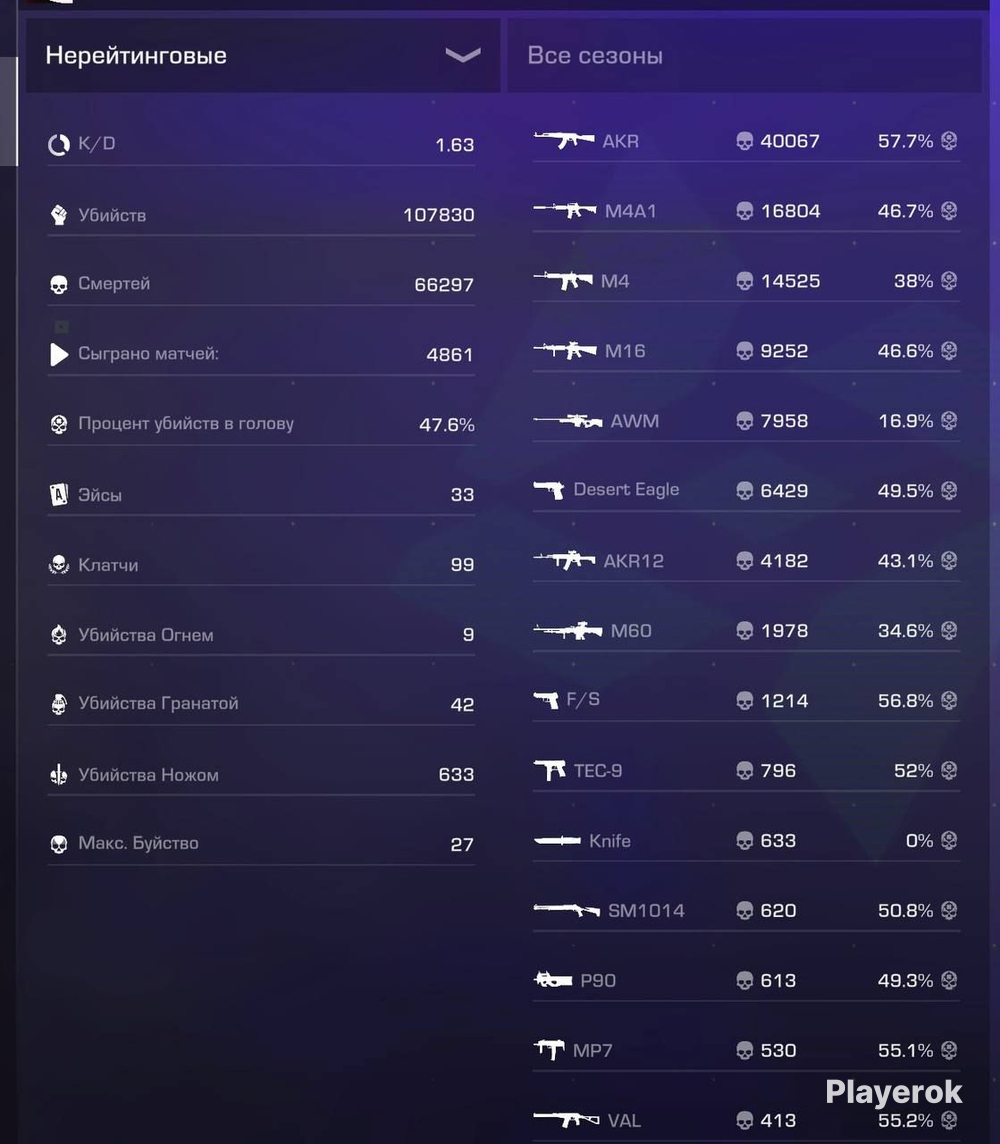Click the TEC-9 pistol icon
Viewport: 1000px width, 1144px height.
pos(550,770)
